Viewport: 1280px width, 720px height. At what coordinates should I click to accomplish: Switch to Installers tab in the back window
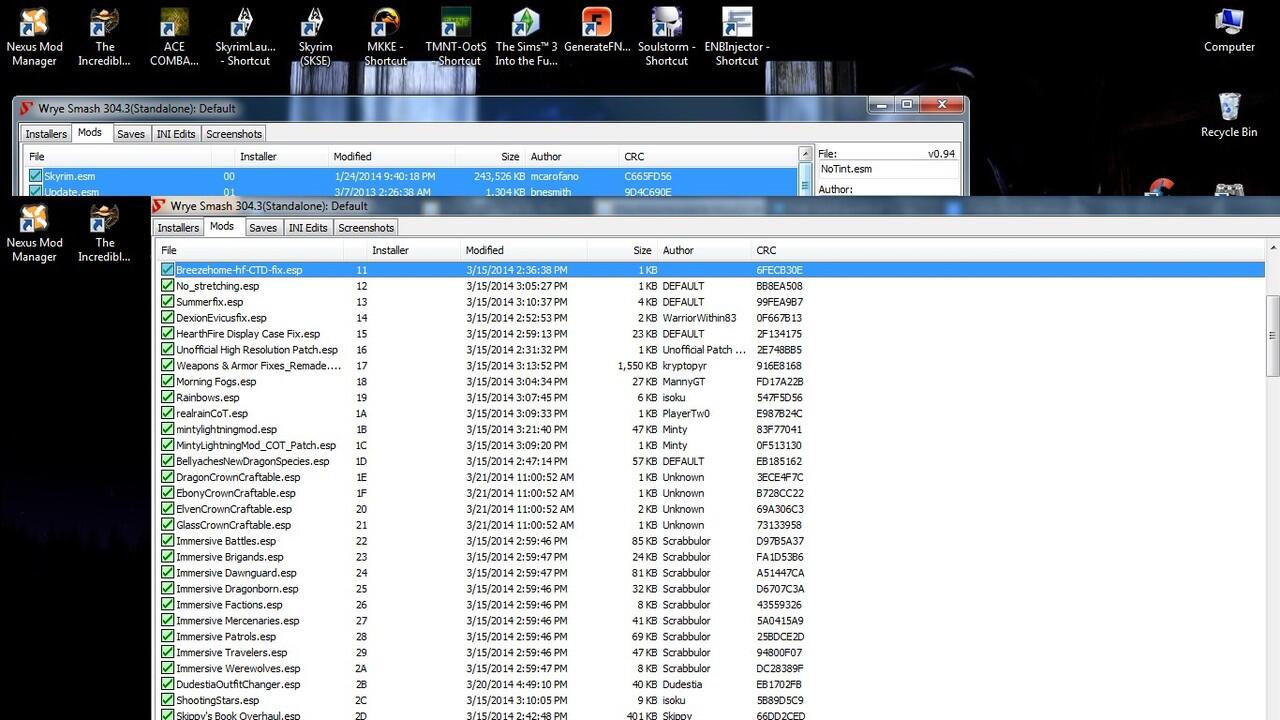(x=46, y=134)
